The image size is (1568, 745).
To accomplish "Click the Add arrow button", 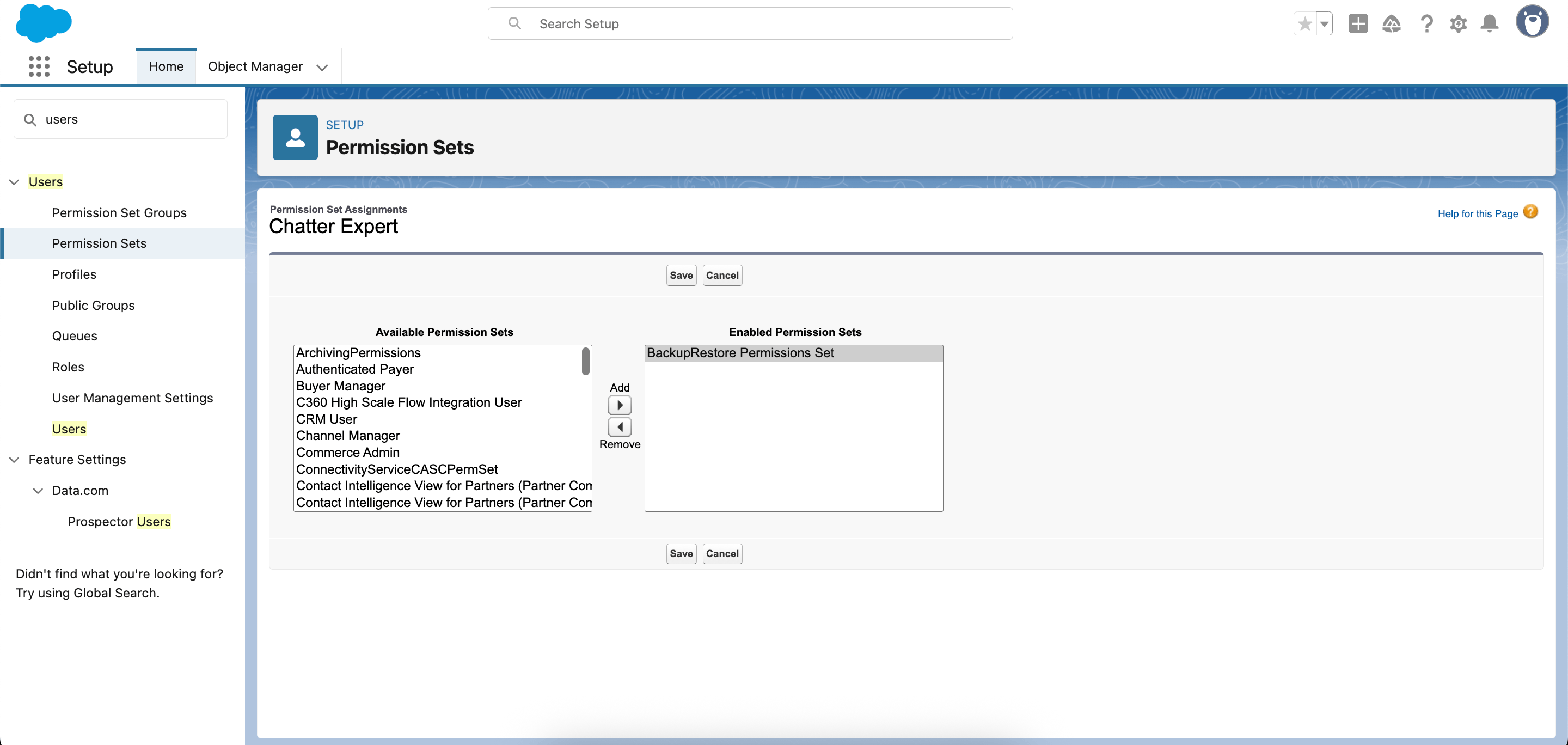I will pos(620,405).
